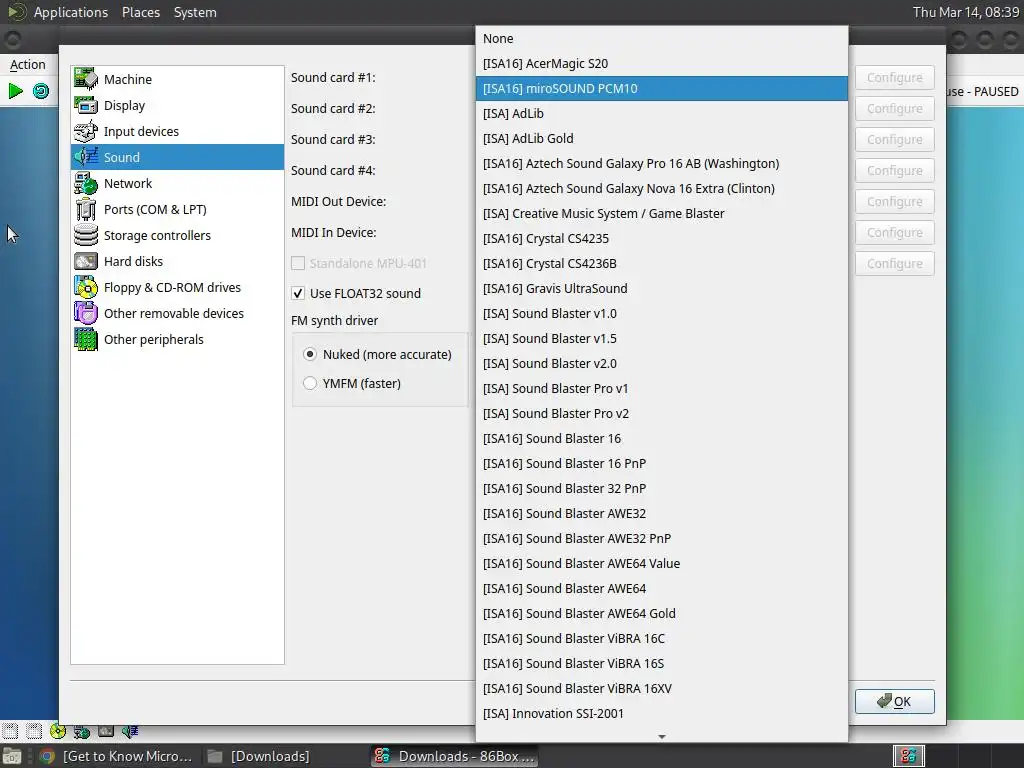The height and width of the screenshot is (768, 1024).
Task: Open the Storage controllers category
Action: (177, 235)
